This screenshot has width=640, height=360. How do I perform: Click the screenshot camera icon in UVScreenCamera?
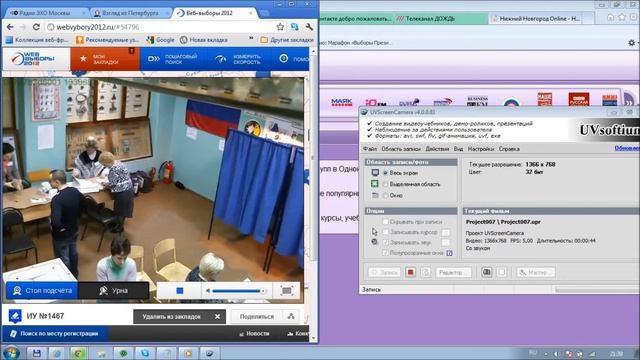487,272
